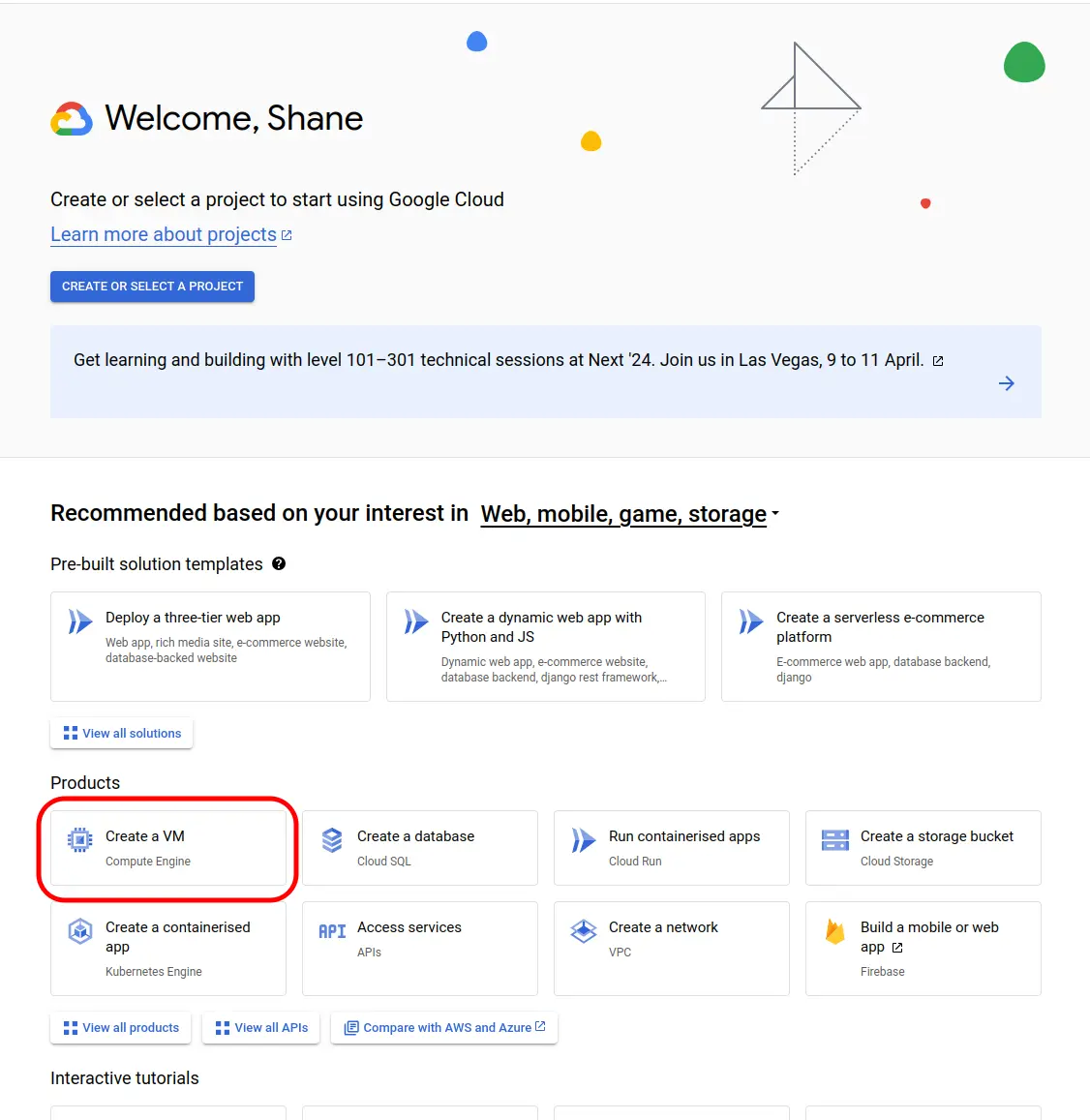Screen dimensions: 1090x1120
Task: Select Run containerised apps card title
Action: pos(684,836)
